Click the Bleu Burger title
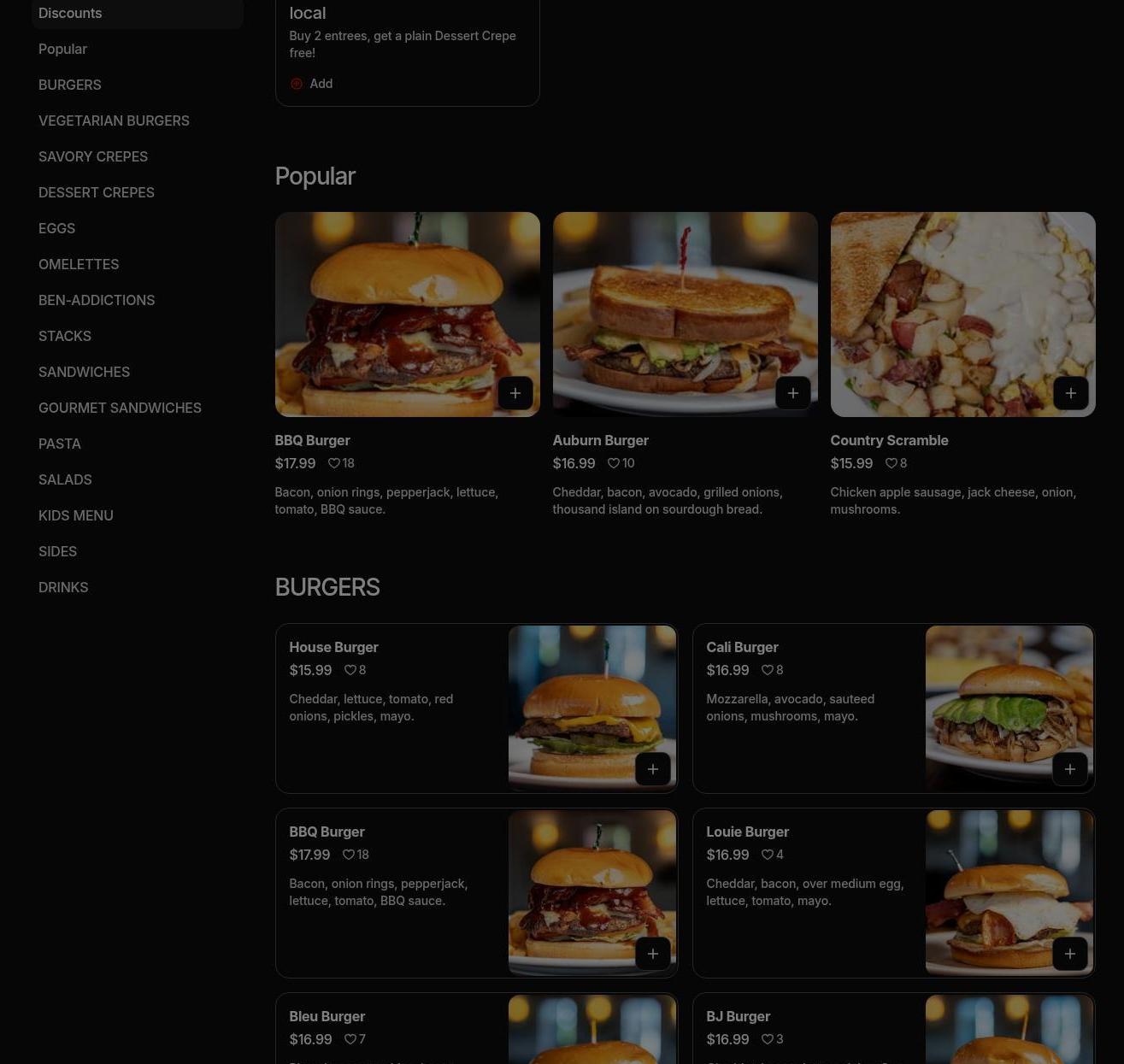Image resolution: width=1124 pixels, height=1064 pixels. click(x=327, y=1017)
